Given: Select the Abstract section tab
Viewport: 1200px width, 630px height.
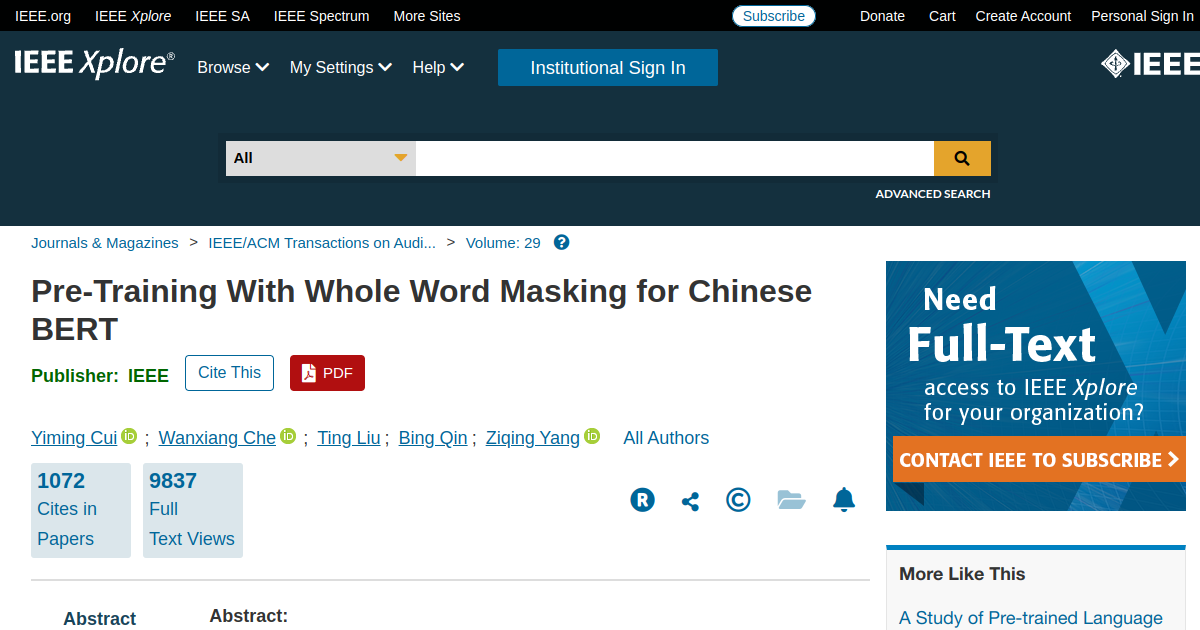Looking at the screenshot, I should pos(100,619).
